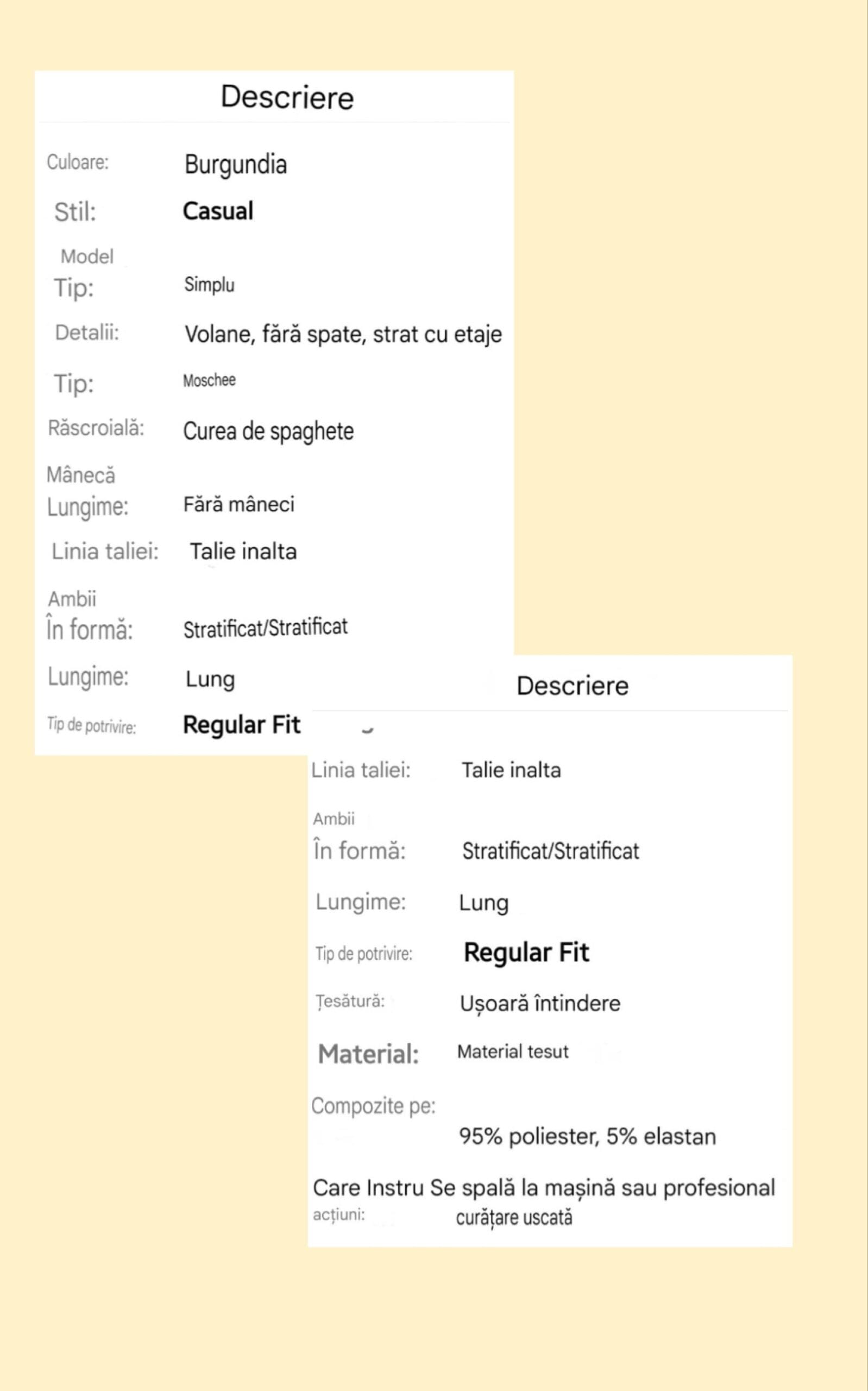Image resolution: width=868 pixels, height=1391 pixels.
Task: Click the Culoare label
Action: [78, 162]
